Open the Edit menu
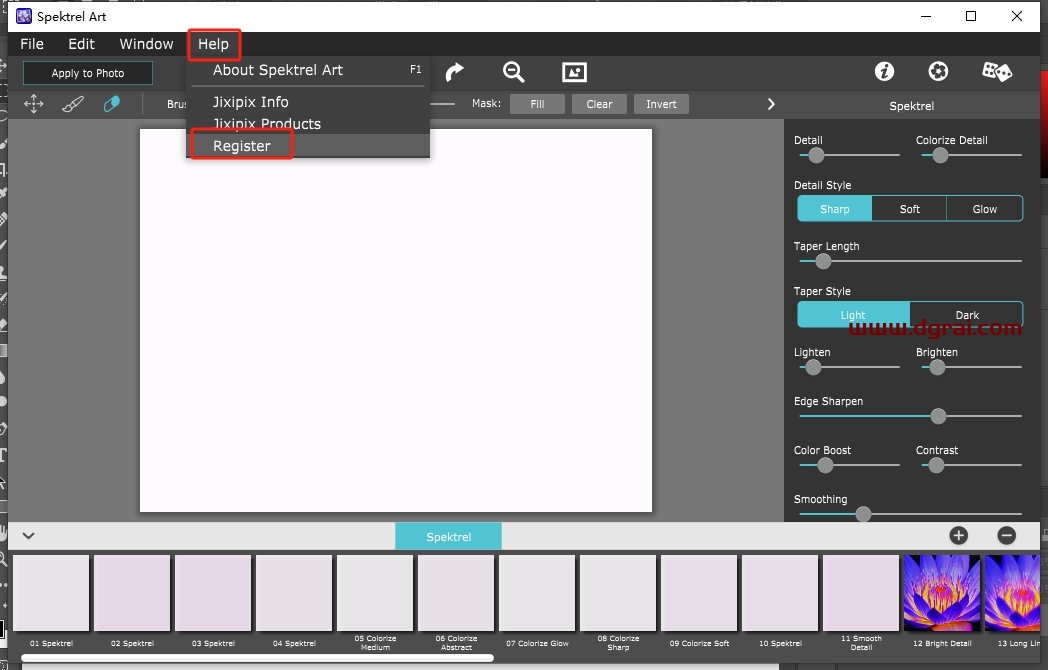Screen dimensions: 1048x670 [82, 44]
